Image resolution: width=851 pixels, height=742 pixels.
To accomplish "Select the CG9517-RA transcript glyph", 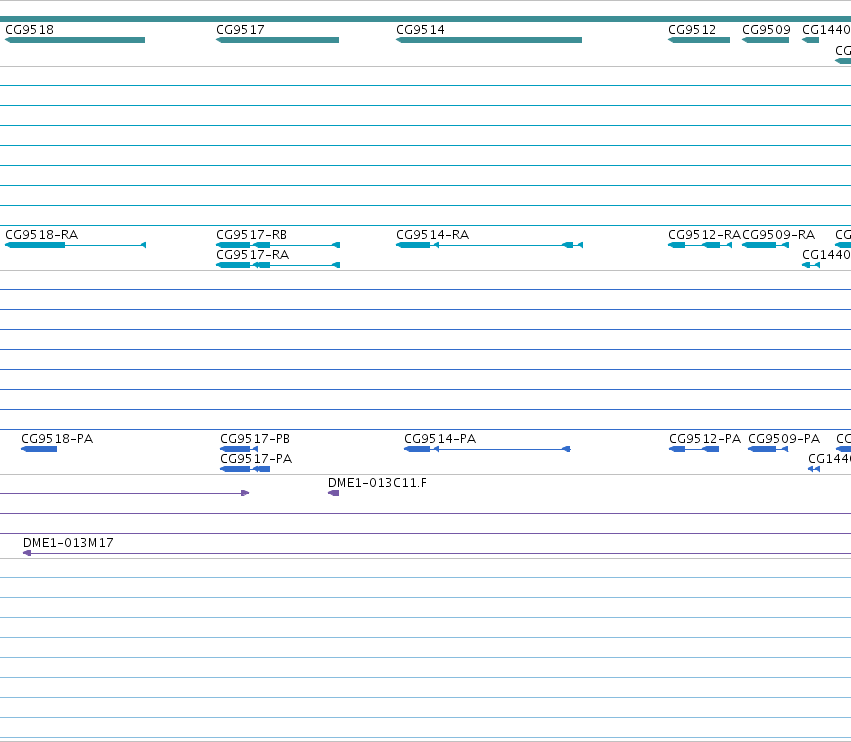I will (x=278, y=265).
